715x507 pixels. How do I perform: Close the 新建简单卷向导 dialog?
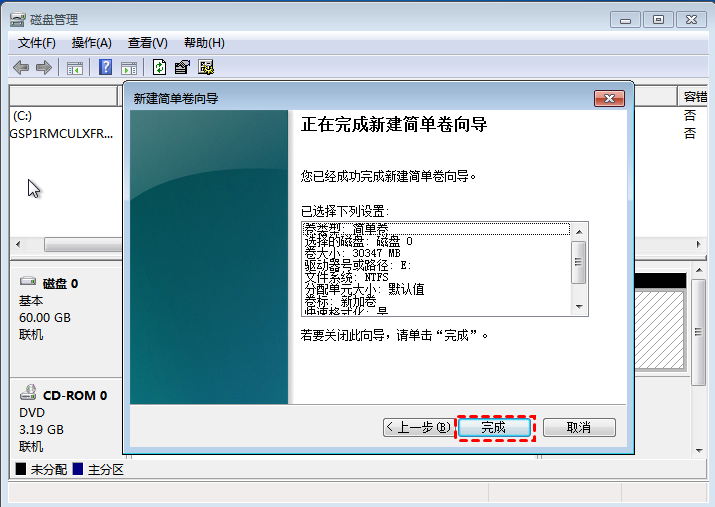click(609, 98)
